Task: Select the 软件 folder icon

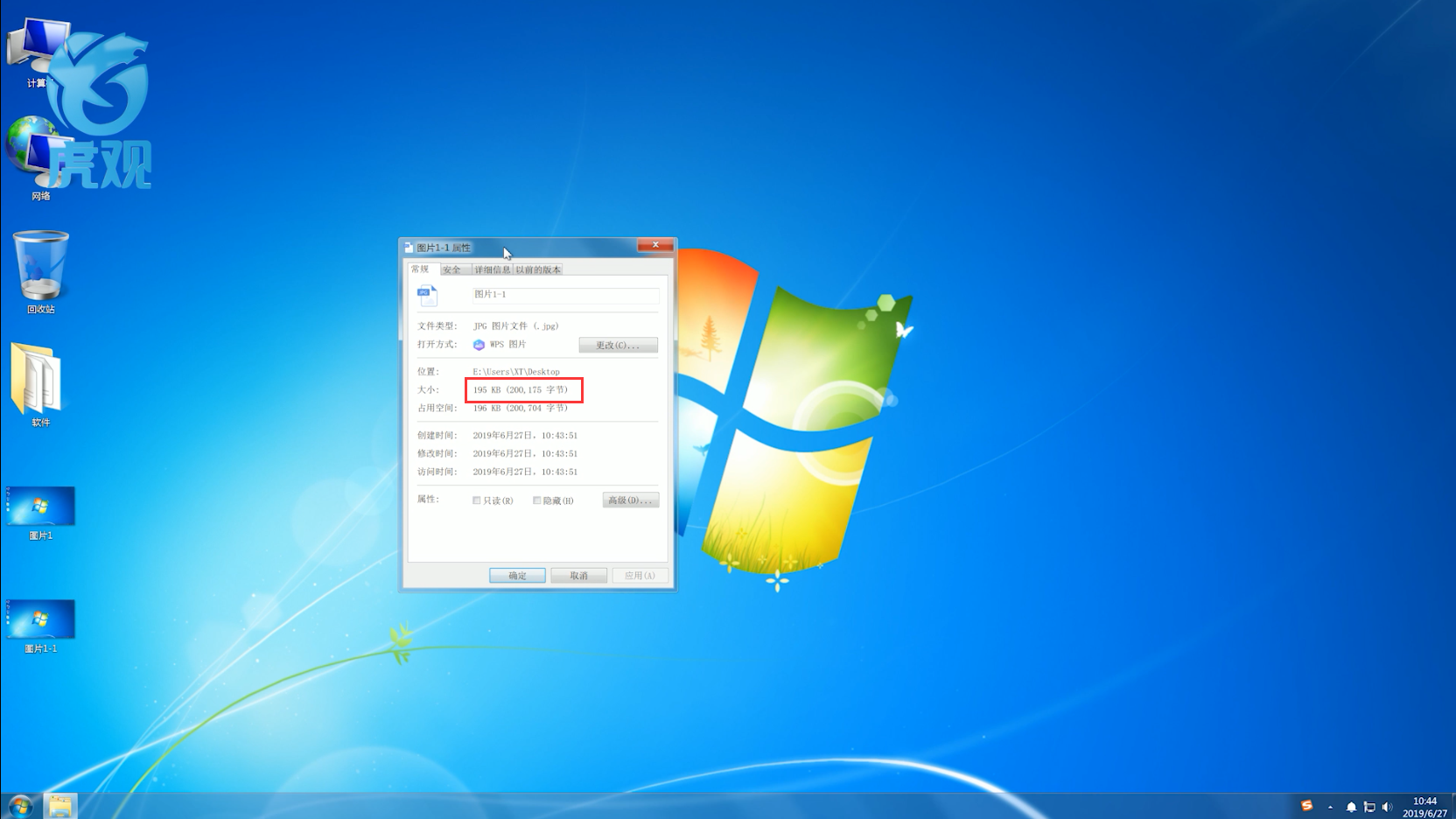Action: click(x=38, y=385)
